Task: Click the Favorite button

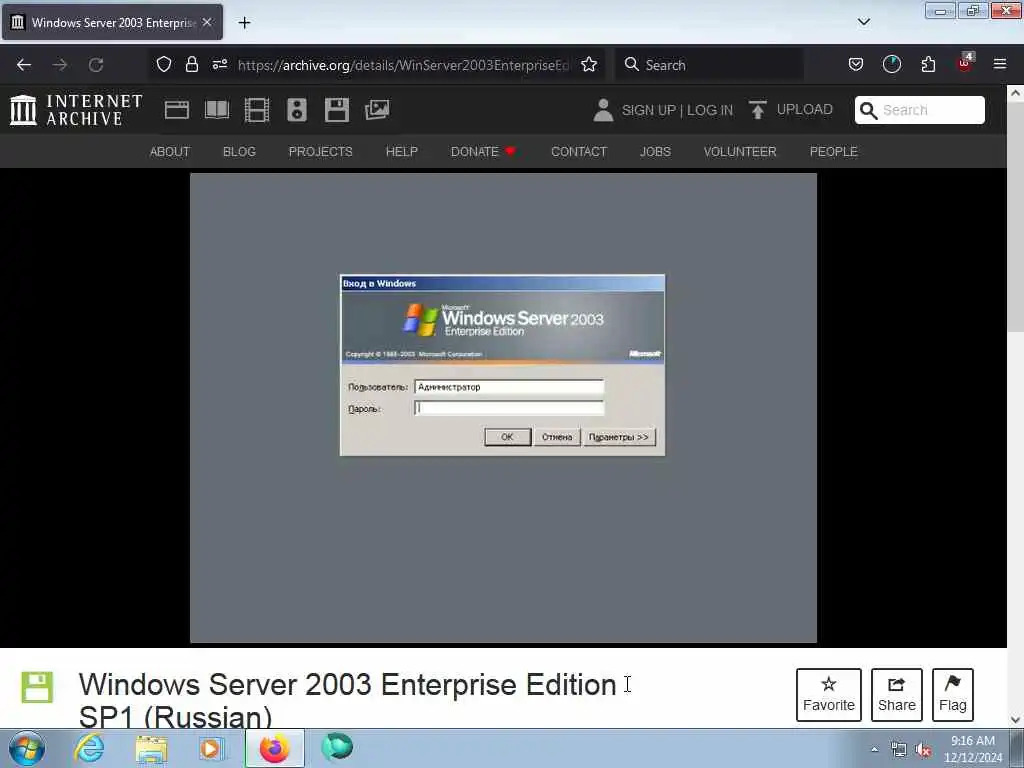Action: (829, 695)
